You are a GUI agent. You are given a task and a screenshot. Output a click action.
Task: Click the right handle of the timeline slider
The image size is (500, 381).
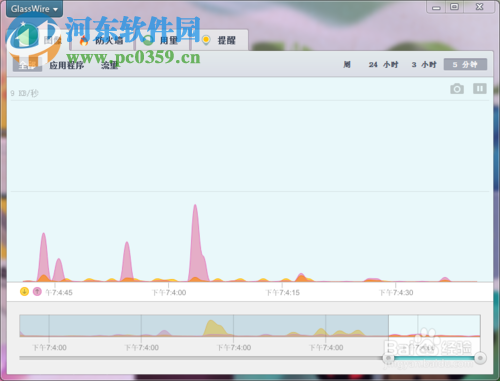[x=480, y=358]
